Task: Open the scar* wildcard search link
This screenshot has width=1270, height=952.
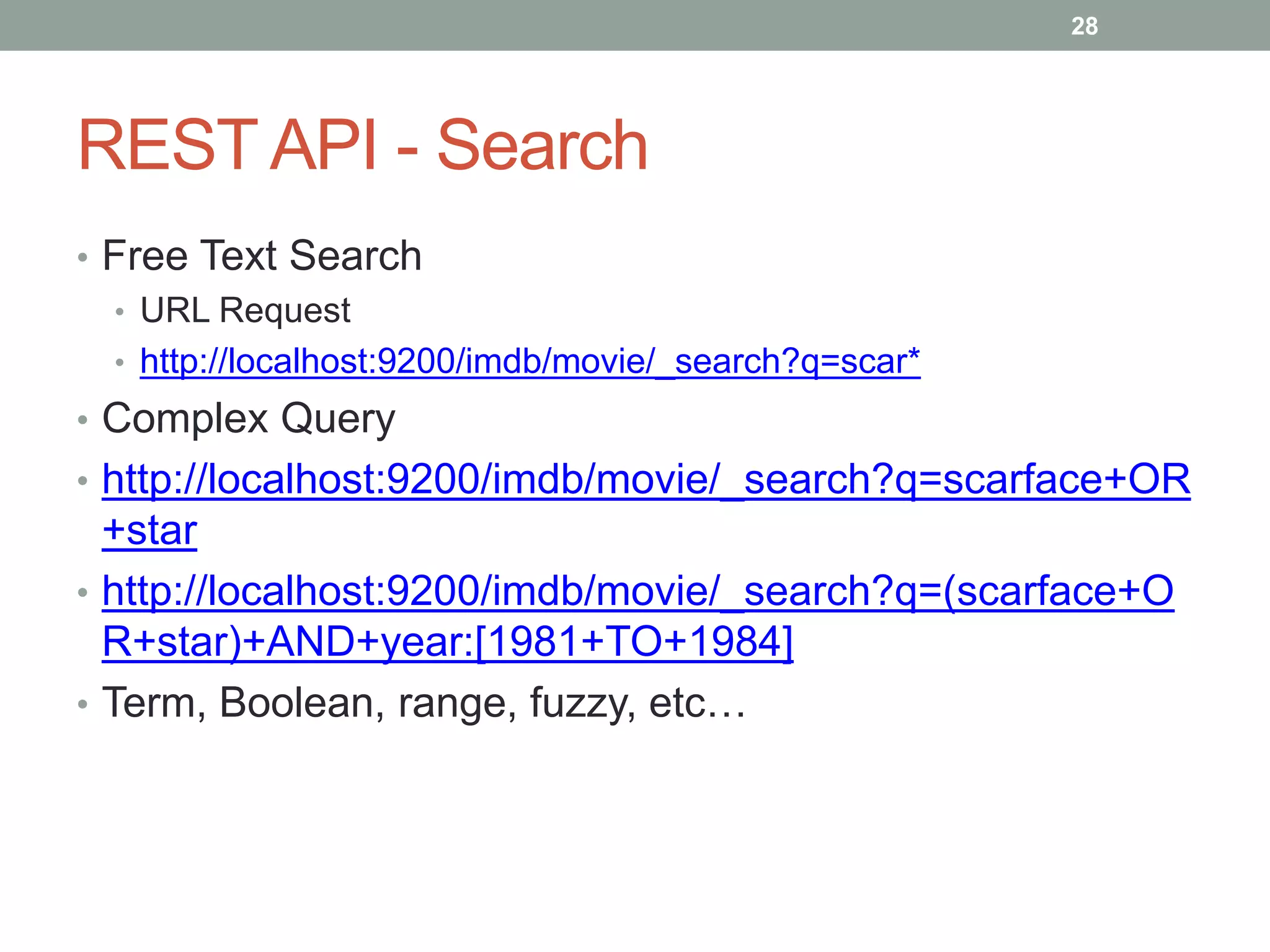Action: (x=530, y=361)
